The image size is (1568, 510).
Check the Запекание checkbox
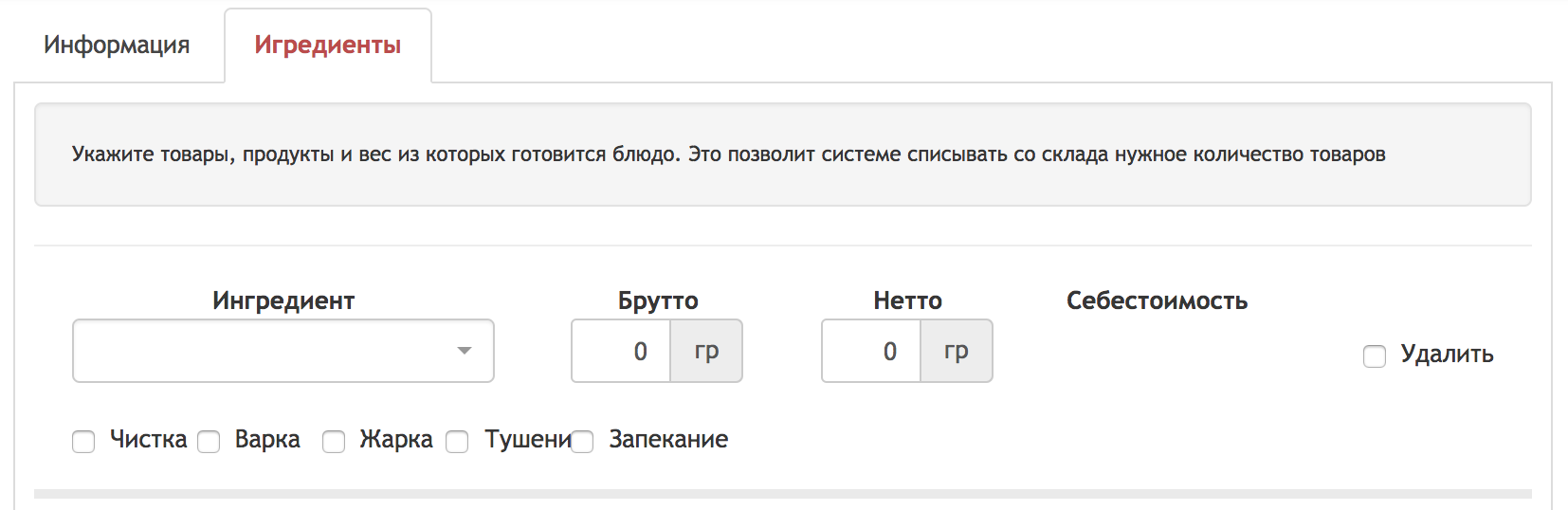582,442
